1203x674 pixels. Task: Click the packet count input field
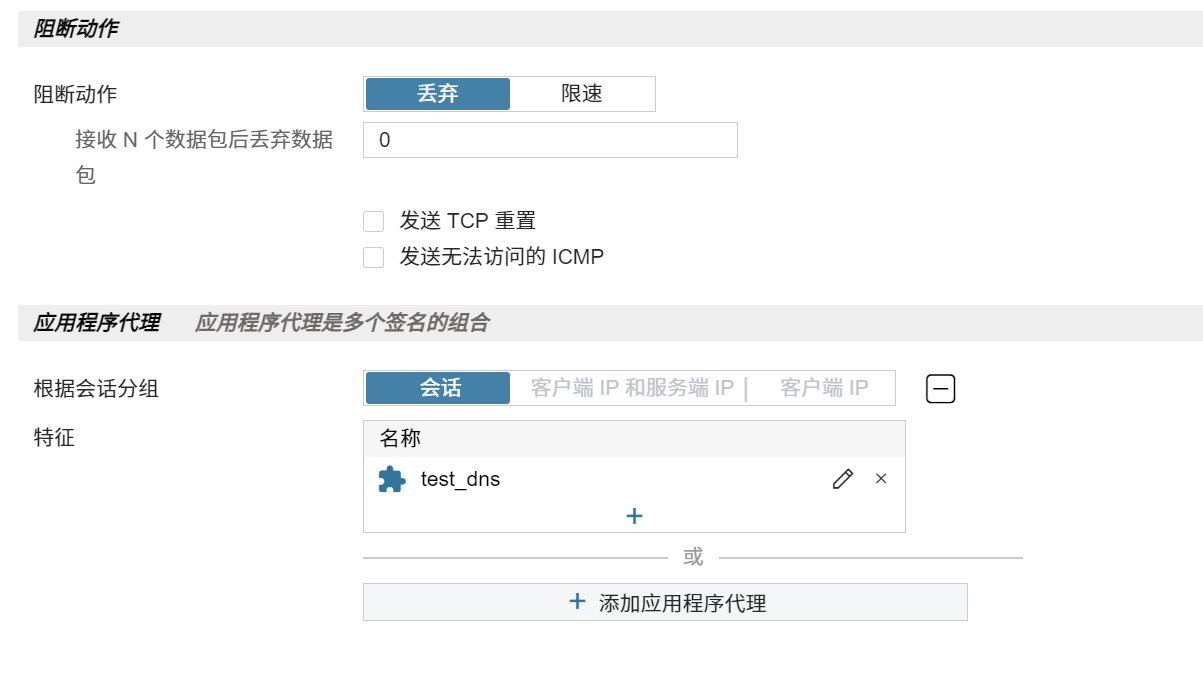[550, 140]
